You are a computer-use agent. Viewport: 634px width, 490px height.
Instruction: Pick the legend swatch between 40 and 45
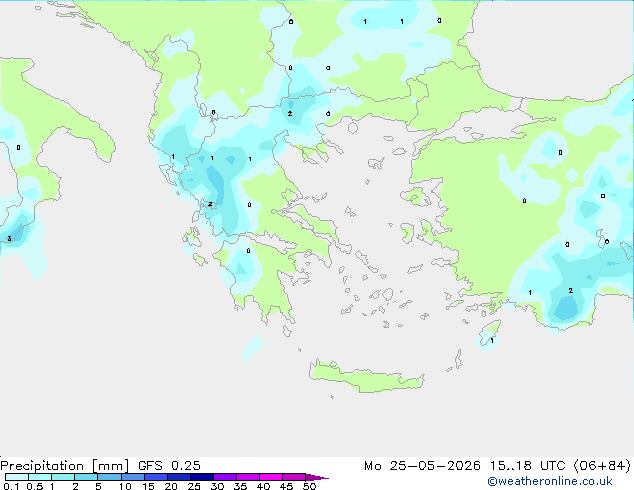[x=271, y=477]
